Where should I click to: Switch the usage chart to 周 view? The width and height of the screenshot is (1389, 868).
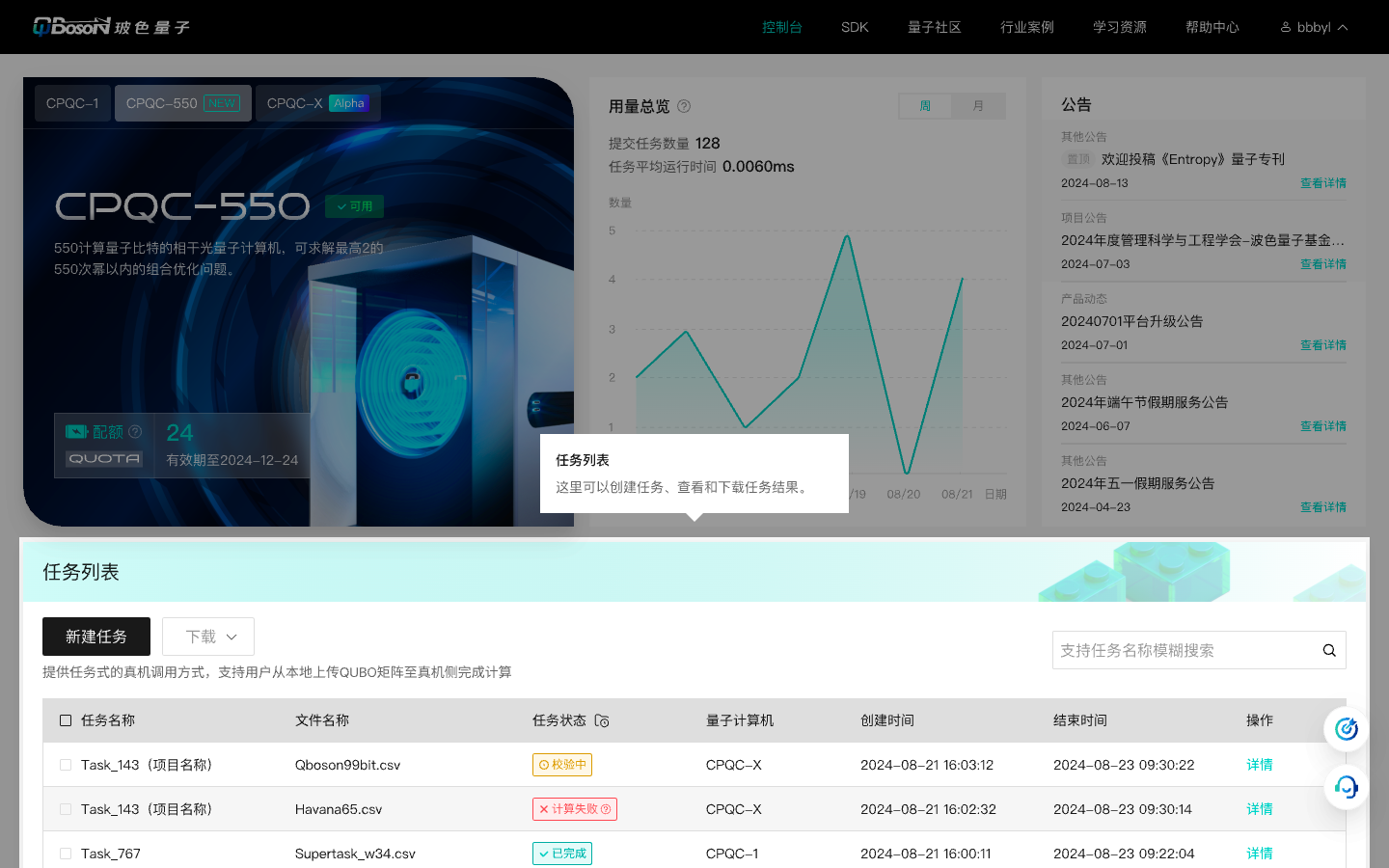click(925, 106)
